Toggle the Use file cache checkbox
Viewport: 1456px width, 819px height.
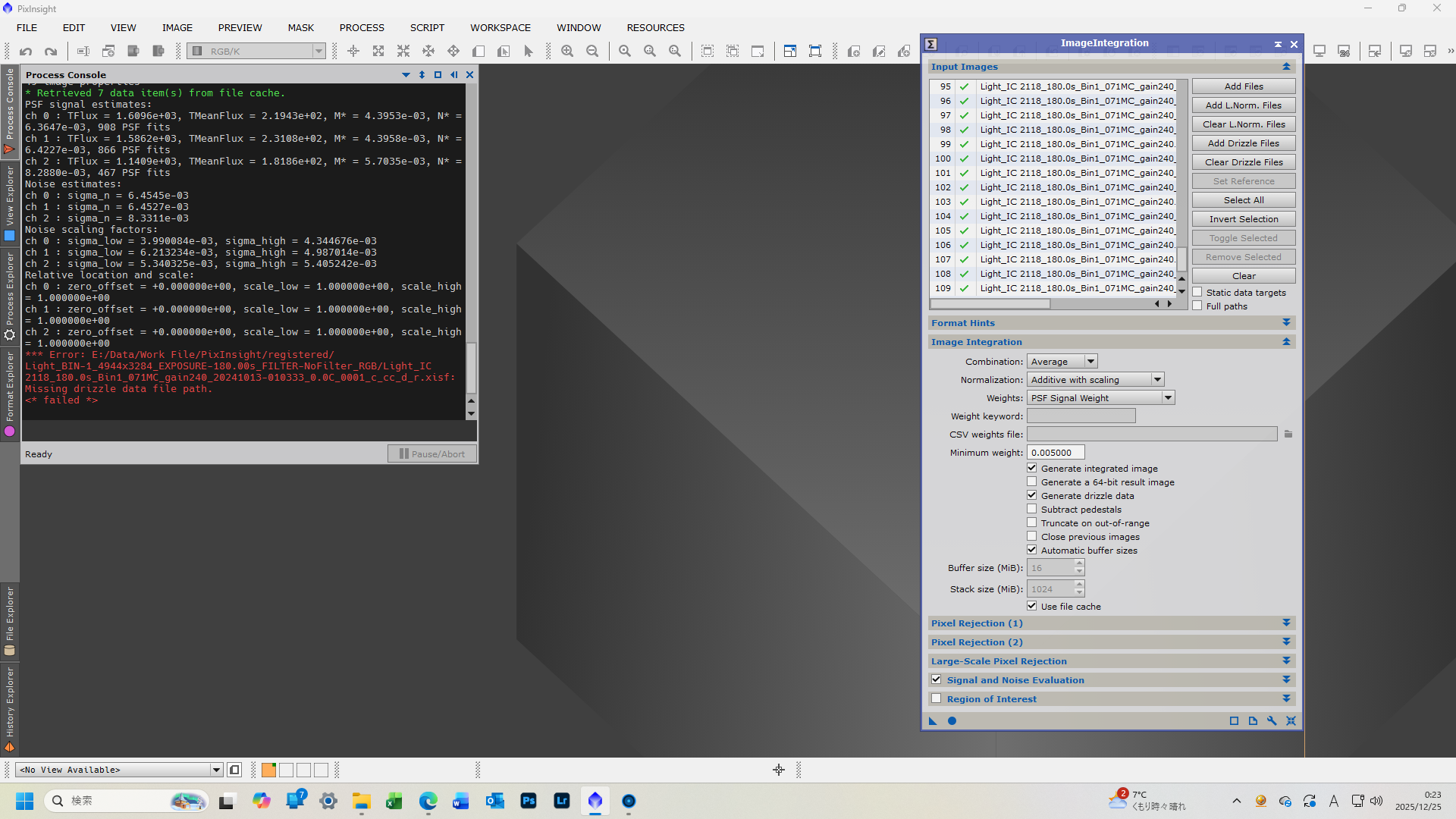pyautogui.click(x=1032, y=607)
